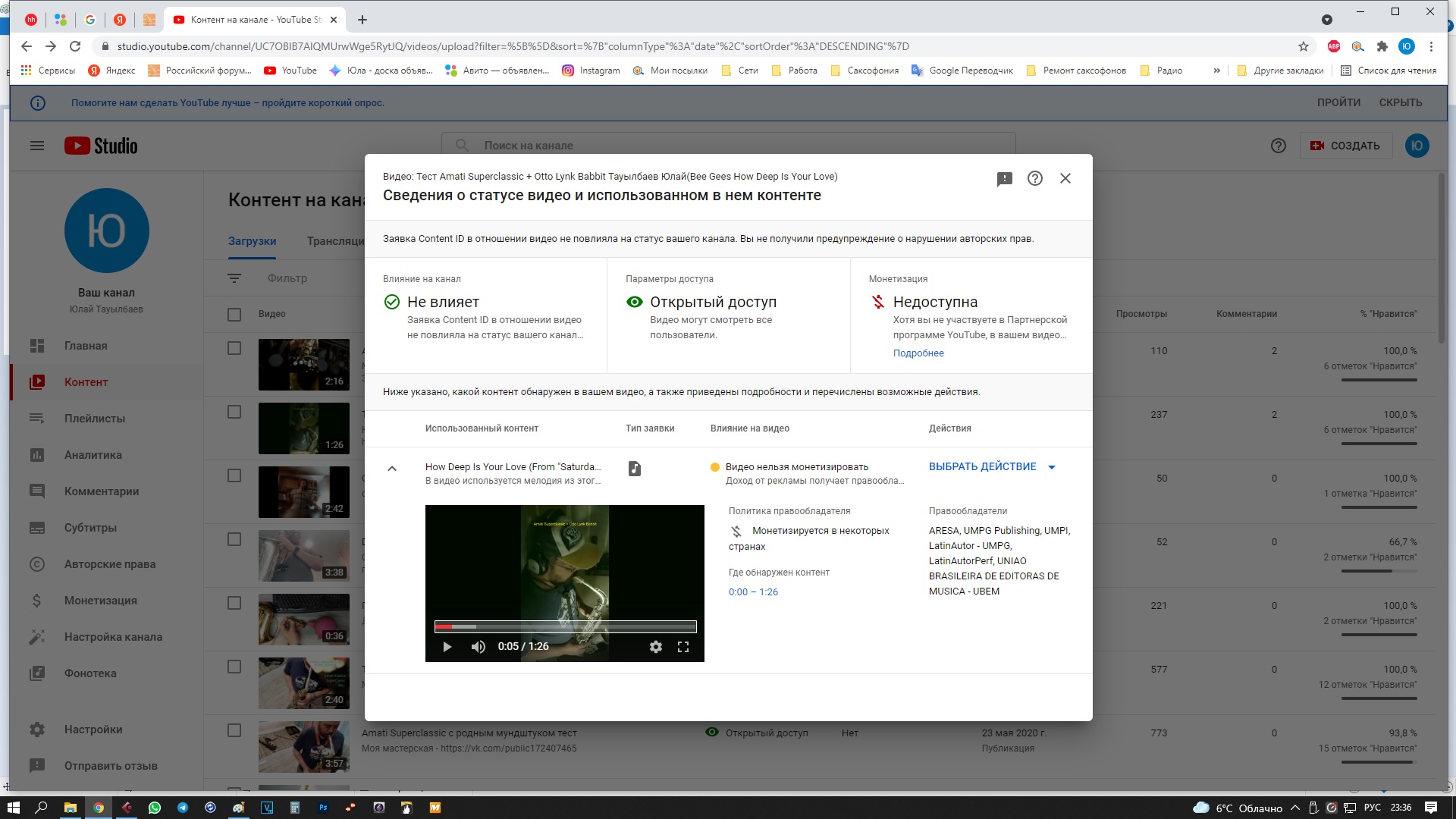The image size is (1456, 819).
Task: Switch to the Загрузки tab
Action: [252, 241]
